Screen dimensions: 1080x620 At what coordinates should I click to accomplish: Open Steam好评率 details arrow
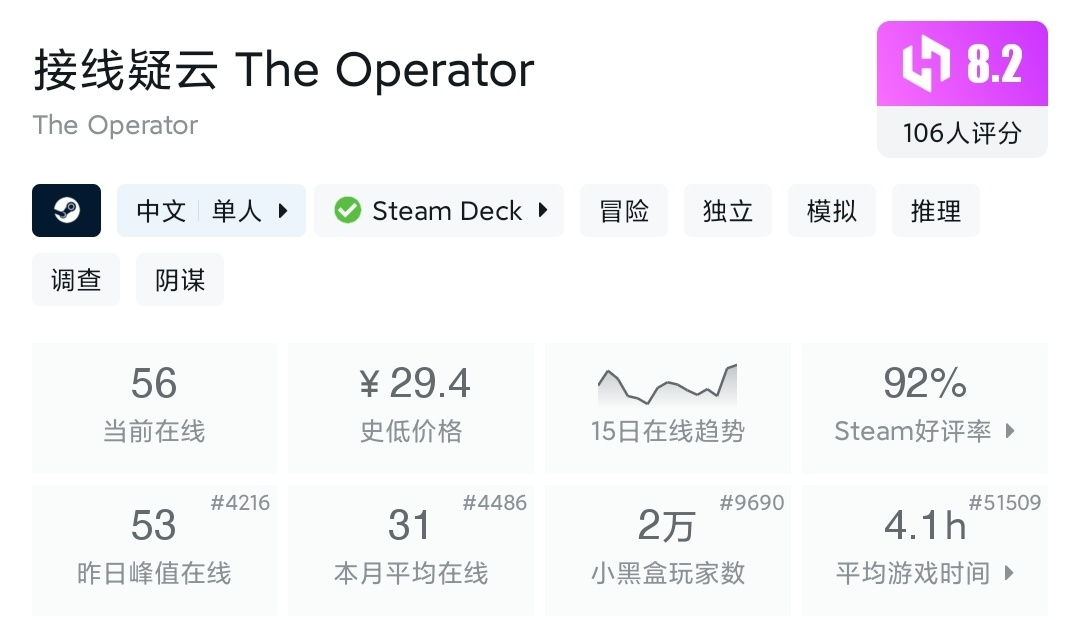1010,431
